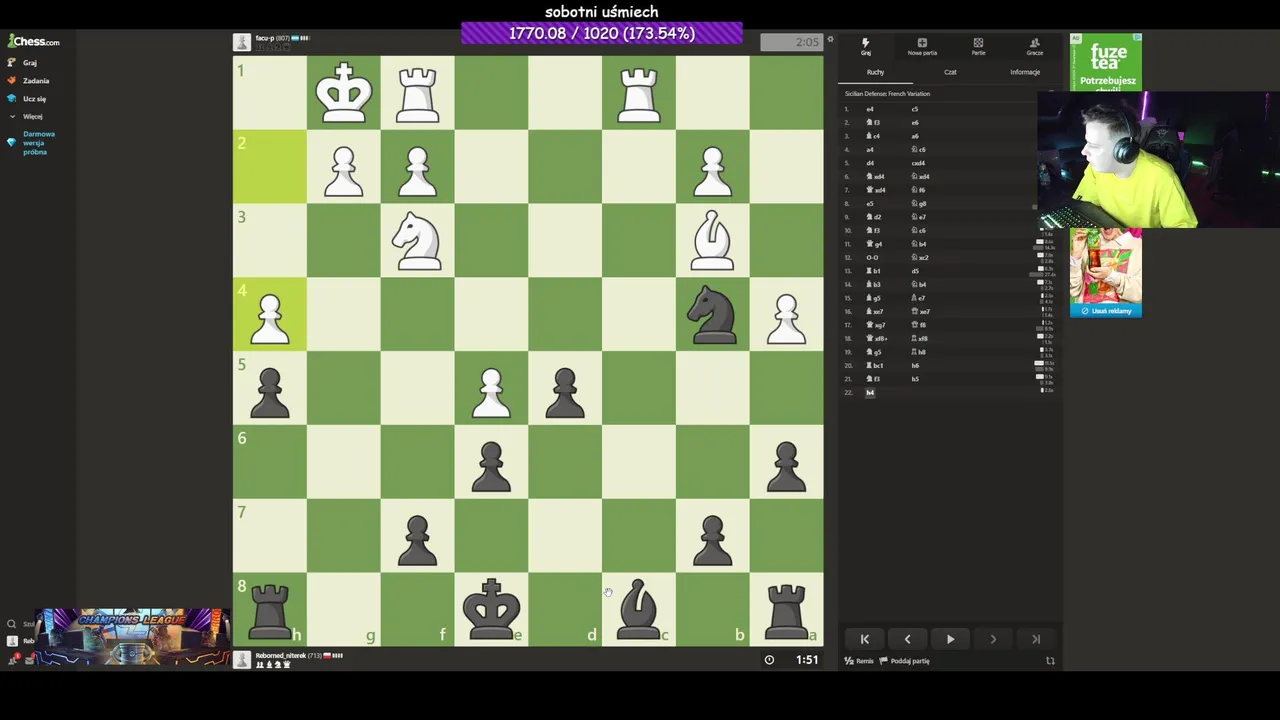Click the highlighted h2 square
Image resolution: width=1280 pixels, height=720 pixels.
click(x=270, y=167)
